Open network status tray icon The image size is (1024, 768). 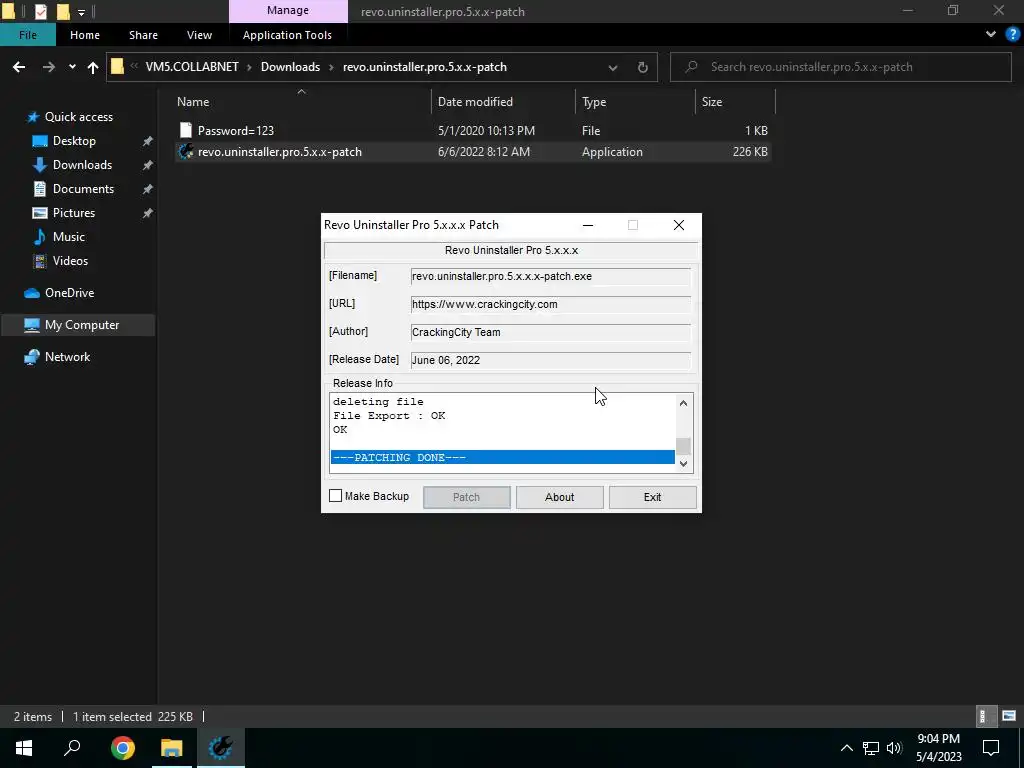871,748
